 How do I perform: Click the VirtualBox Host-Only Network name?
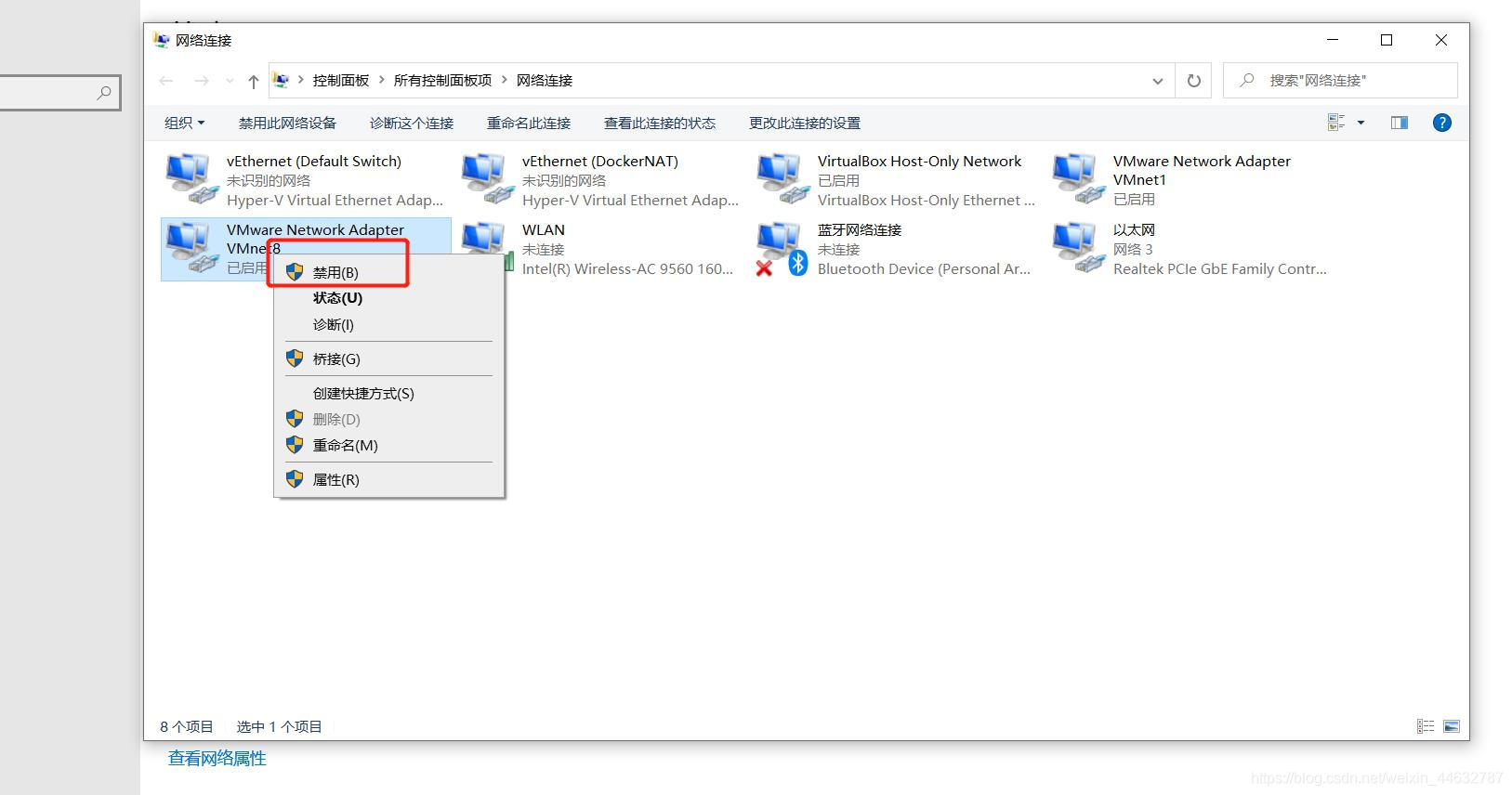point(919,161)
